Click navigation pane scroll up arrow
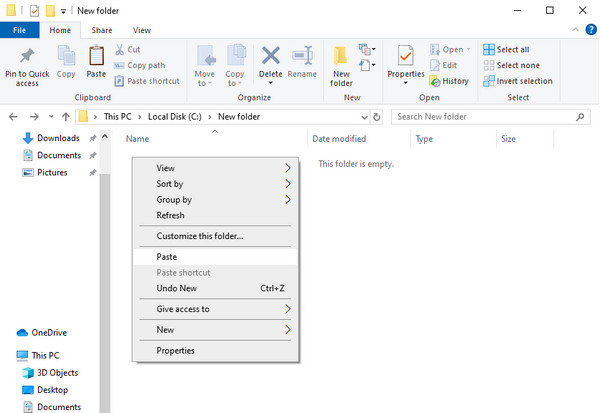Image resolution: width=600 pixels, height=413 pixels. tap(105, 136)
